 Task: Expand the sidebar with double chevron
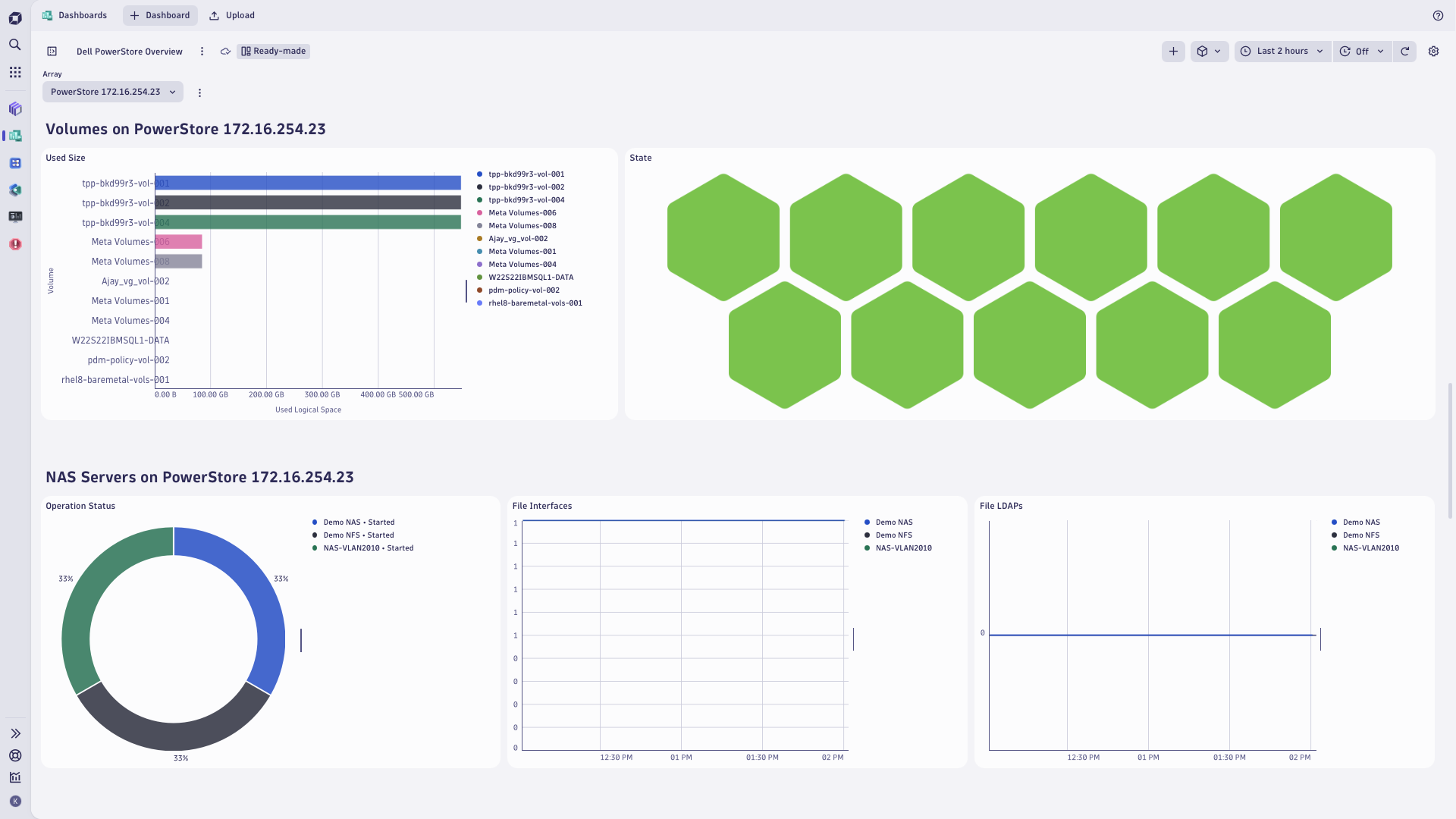15,733
